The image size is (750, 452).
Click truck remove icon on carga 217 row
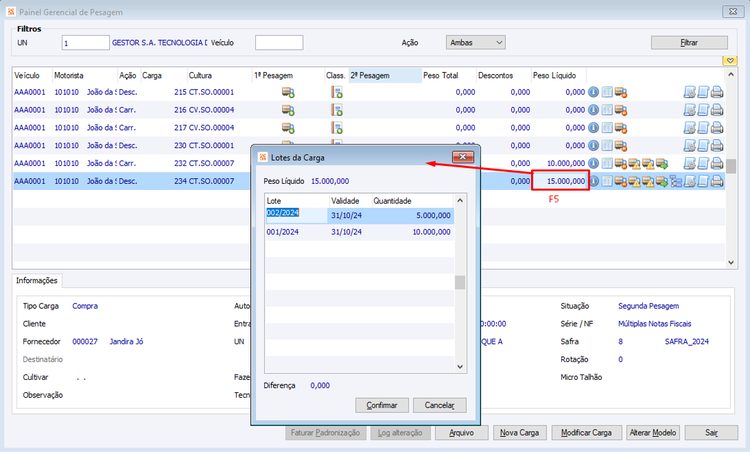click(x=621, y=128)
